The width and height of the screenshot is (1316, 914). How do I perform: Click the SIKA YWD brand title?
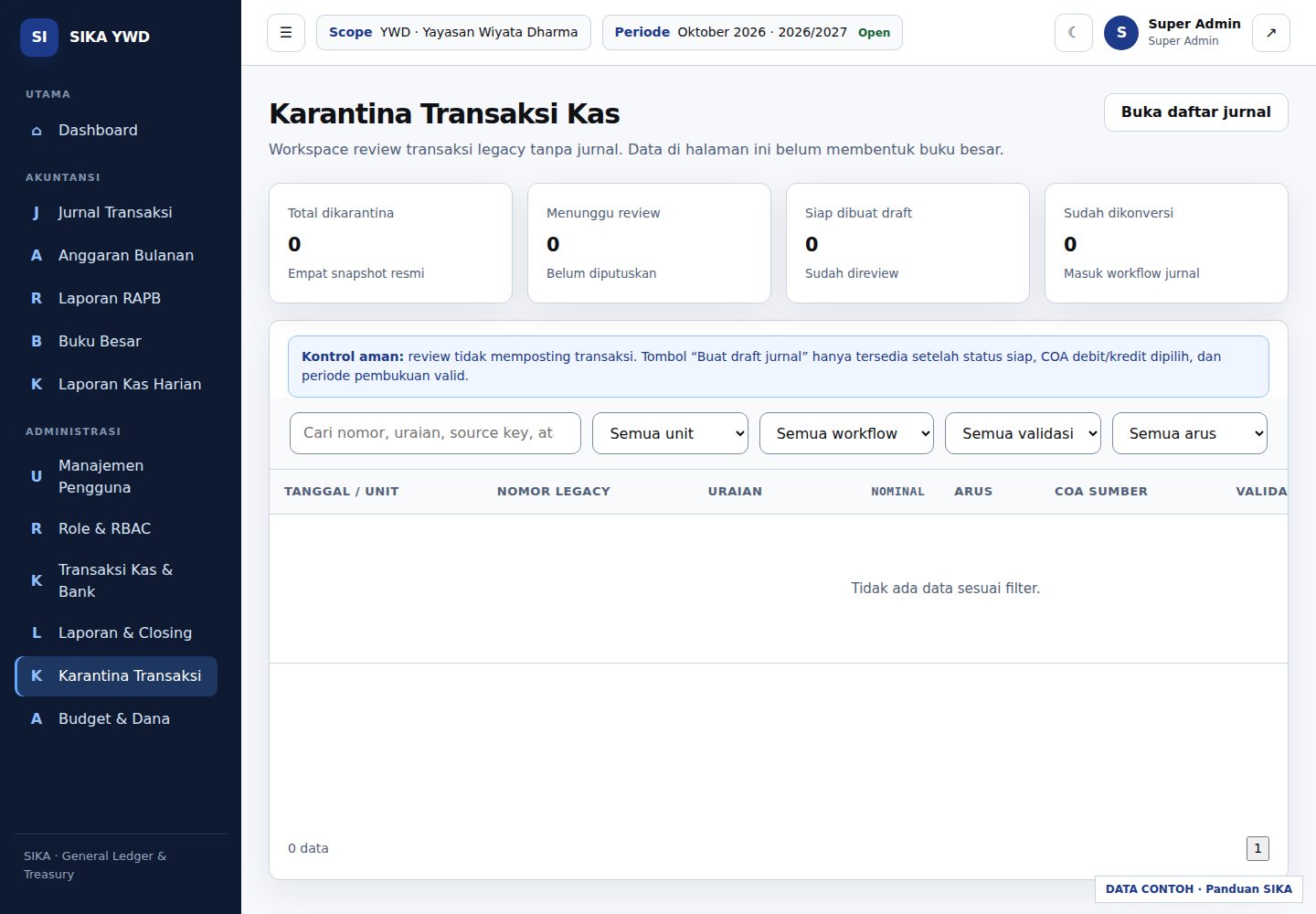[110, 37]
